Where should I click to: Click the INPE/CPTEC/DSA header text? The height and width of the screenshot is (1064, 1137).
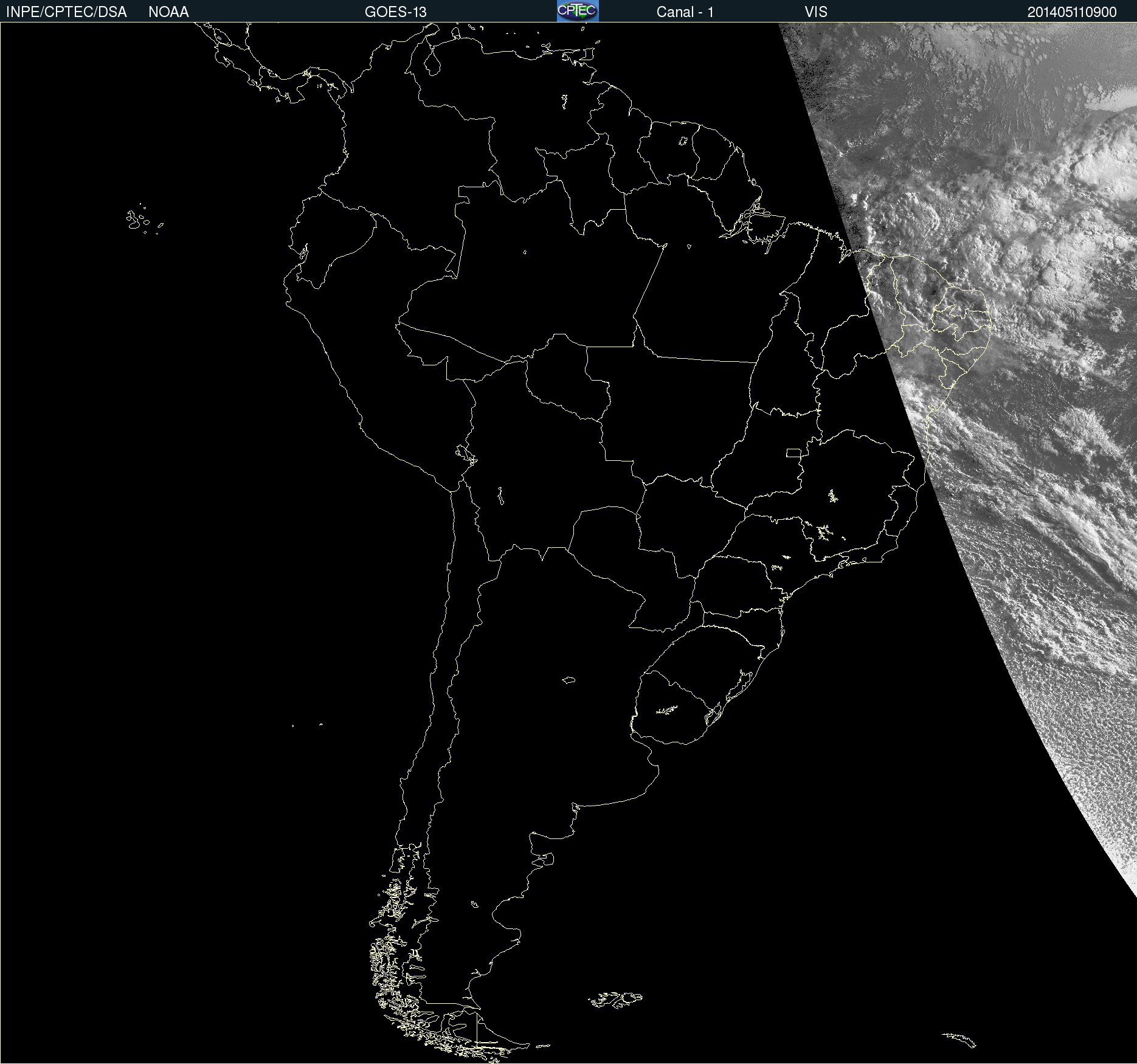[66, 12]
